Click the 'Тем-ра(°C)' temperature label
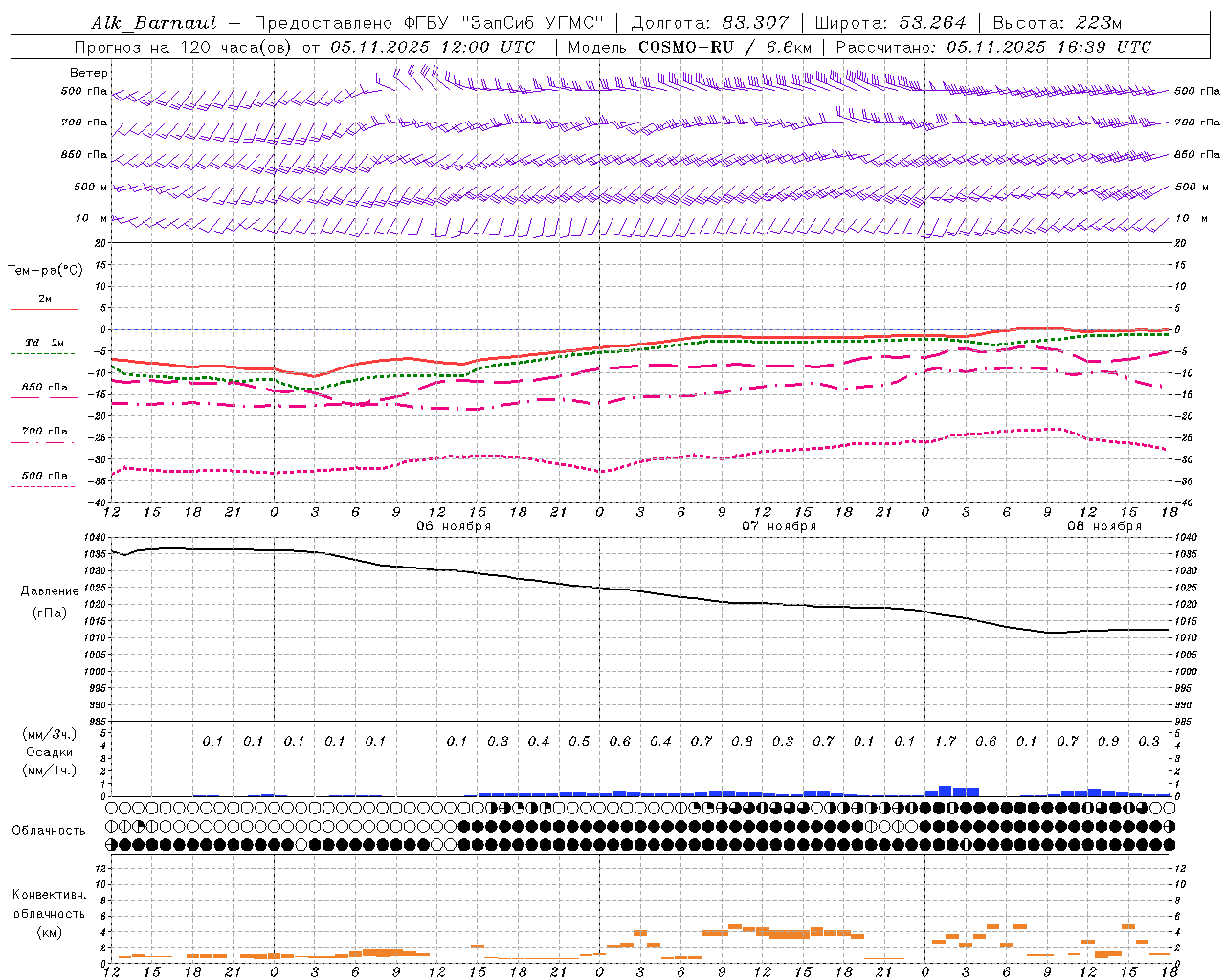The width and height of the screenshot is (1225, 980). click(x=45, y=270)
